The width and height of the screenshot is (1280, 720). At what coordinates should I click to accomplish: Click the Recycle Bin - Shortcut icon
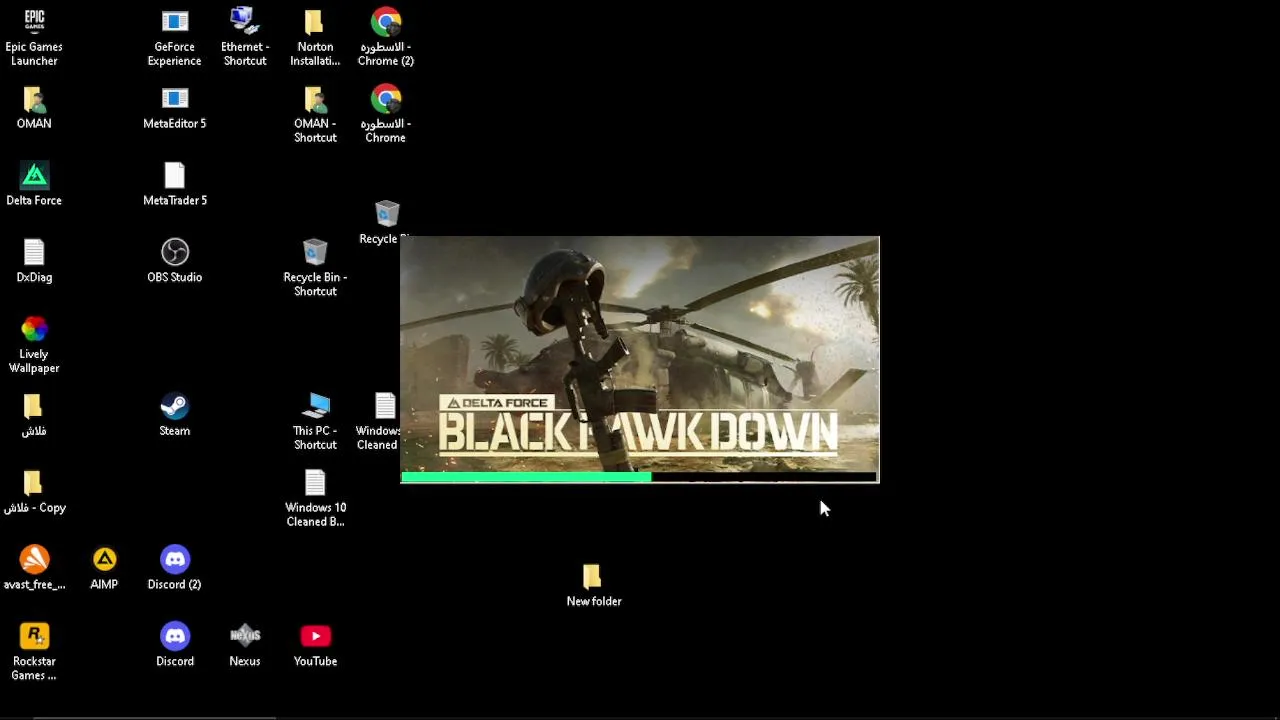pos(315,268)
